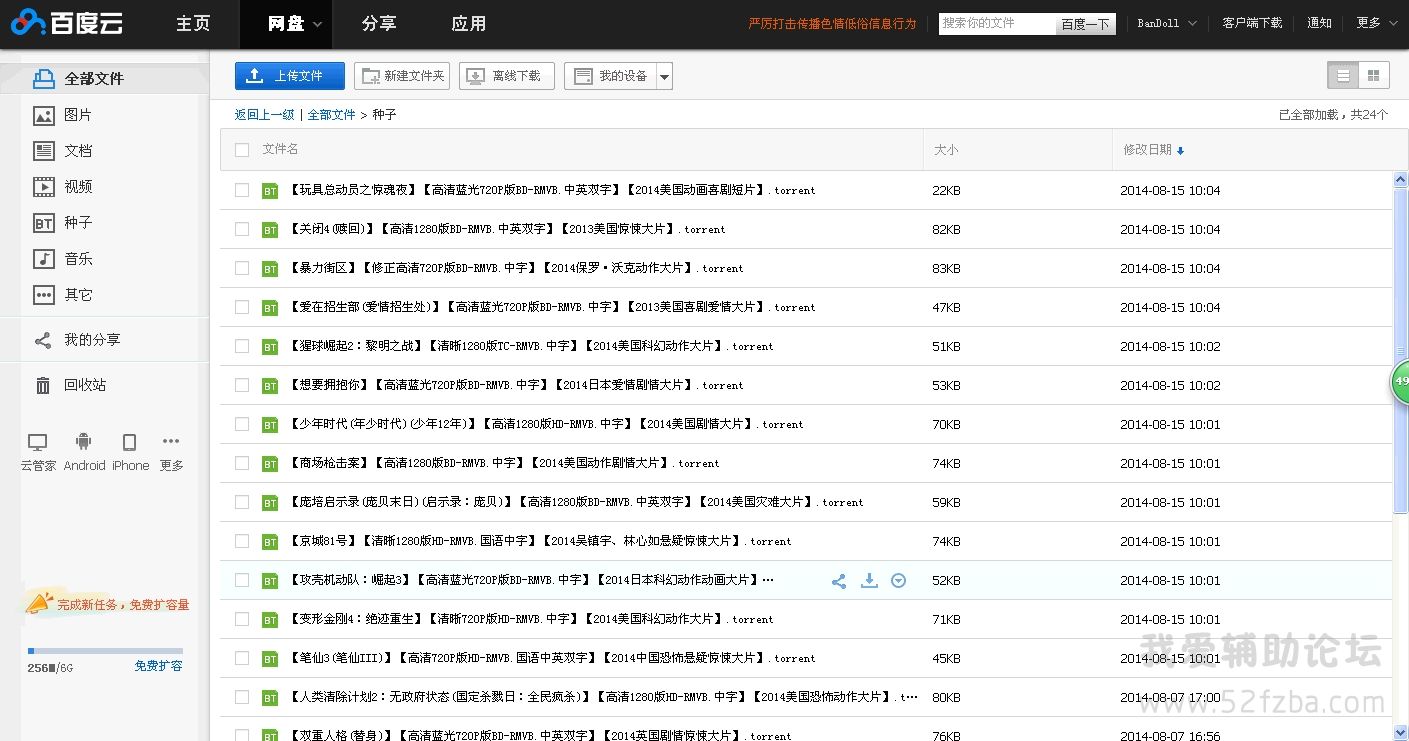Download the 攻壳机动队 torrent file

(x=869, y=581)
